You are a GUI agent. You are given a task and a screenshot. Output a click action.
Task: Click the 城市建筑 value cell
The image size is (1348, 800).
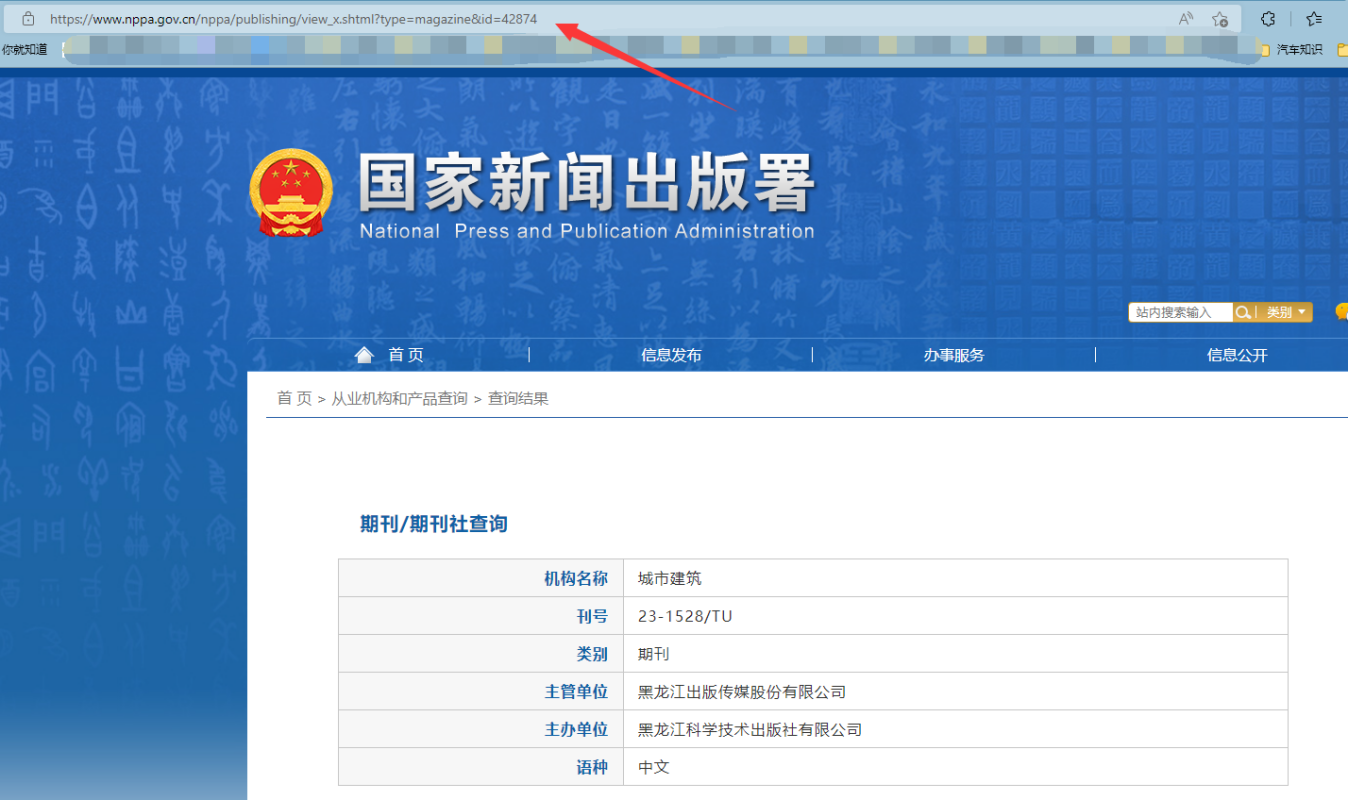point(956,578)
